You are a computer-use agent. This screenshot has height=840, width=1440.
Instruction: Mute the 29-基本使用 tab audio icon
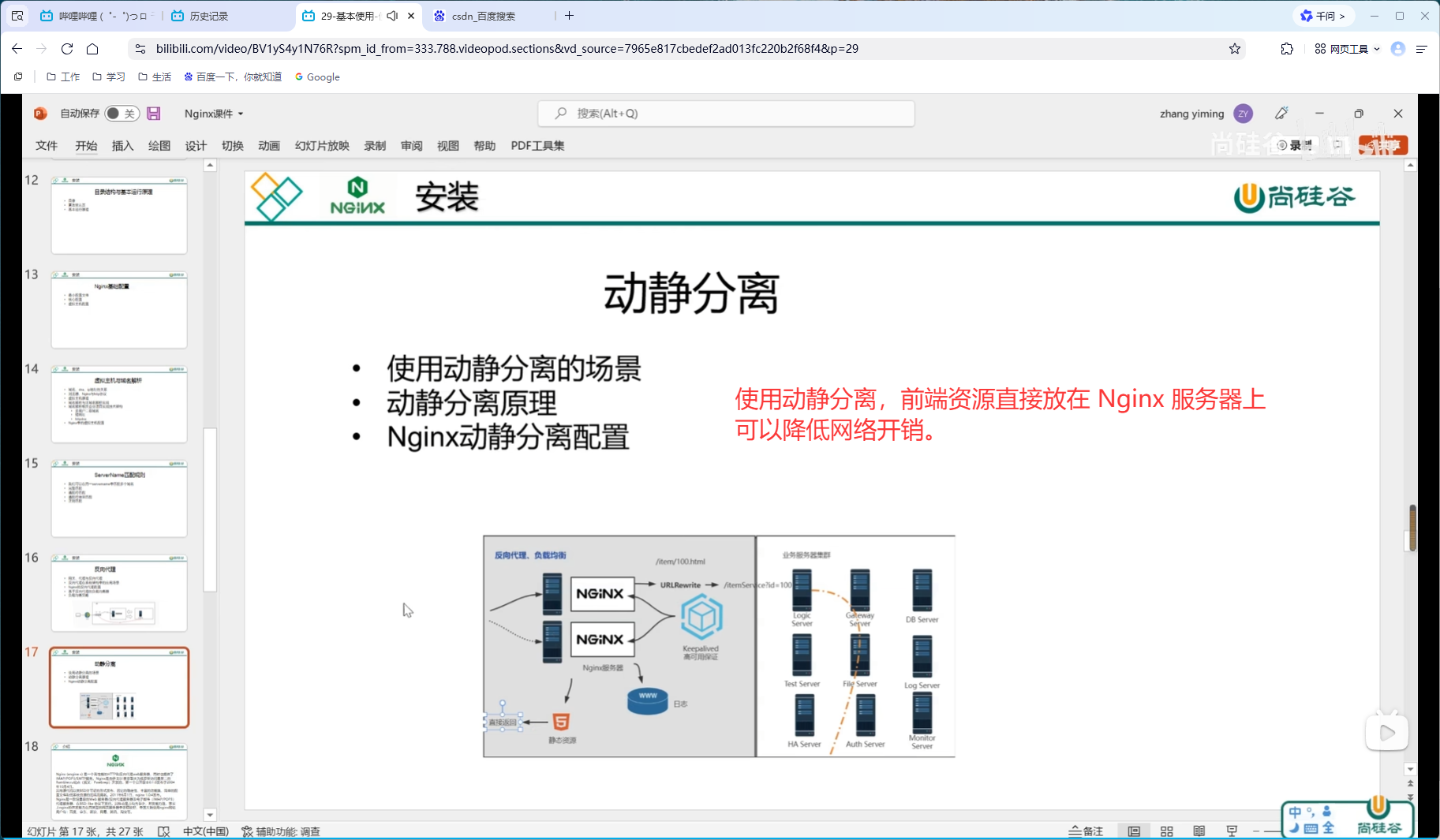(x=392, y=16)
